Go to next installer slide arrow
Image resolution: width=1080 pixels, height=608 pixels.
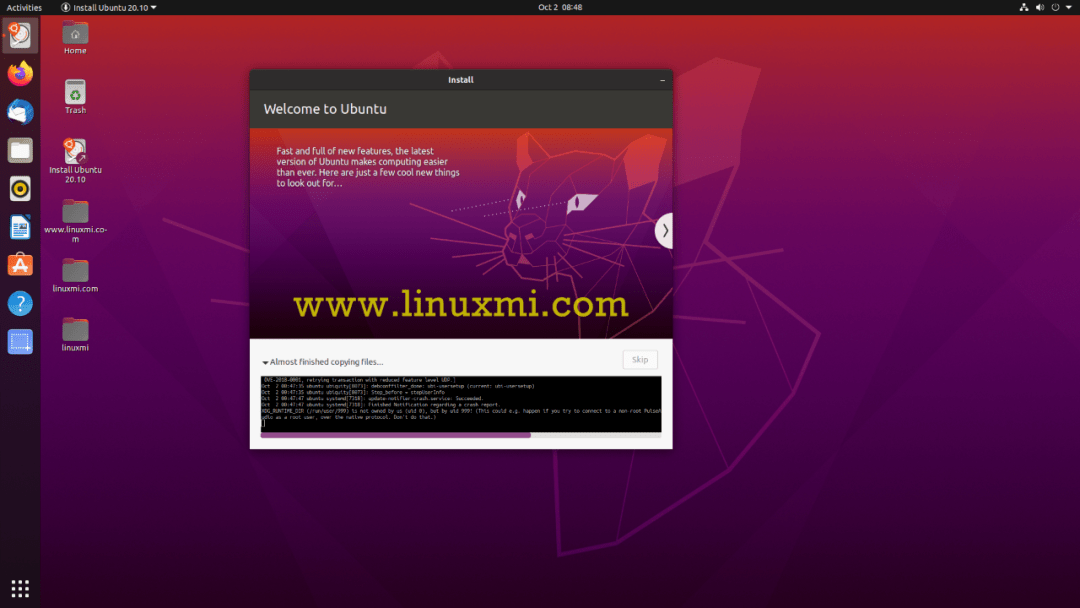coord(664,231)
